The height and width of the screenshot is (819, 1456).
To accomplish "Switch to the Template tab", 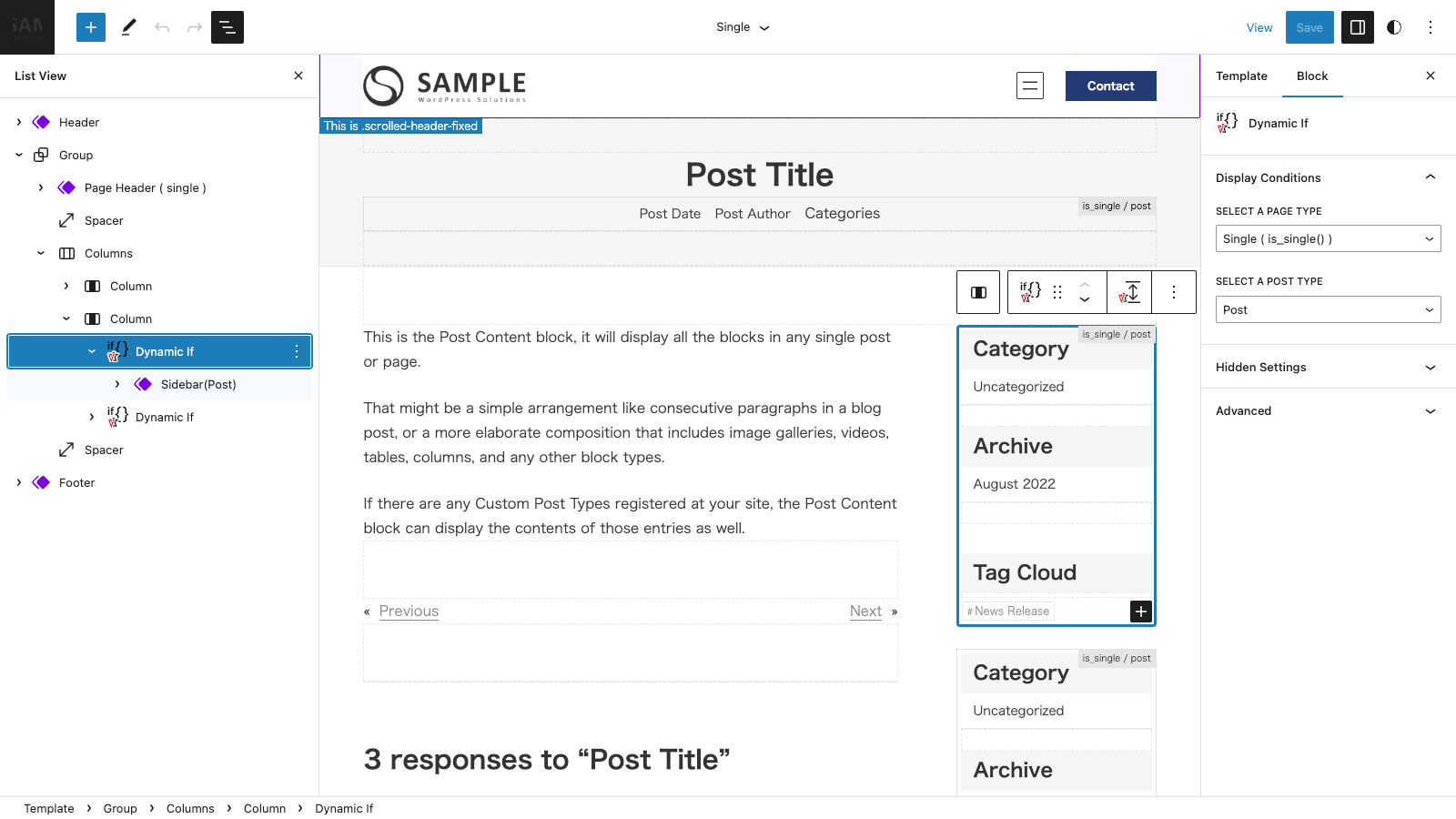I will 1240,76.
